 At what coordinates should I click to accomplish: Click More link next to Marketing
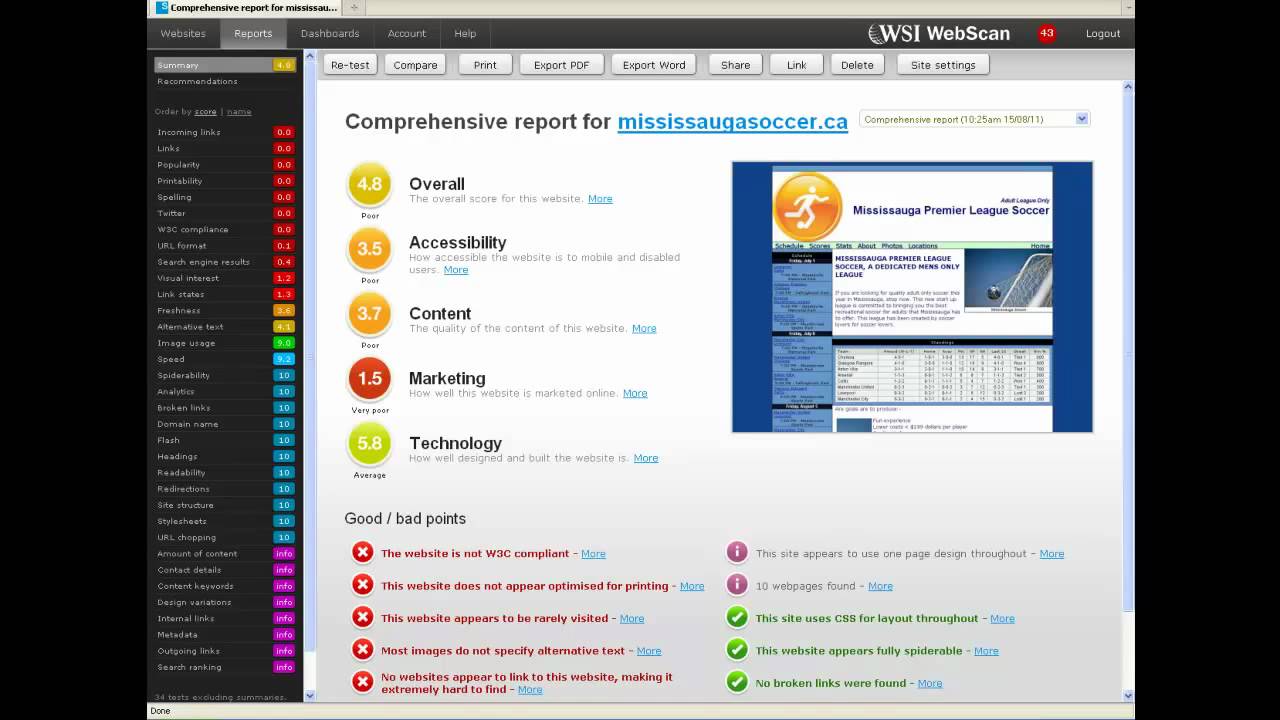click(x=635, y=394)
